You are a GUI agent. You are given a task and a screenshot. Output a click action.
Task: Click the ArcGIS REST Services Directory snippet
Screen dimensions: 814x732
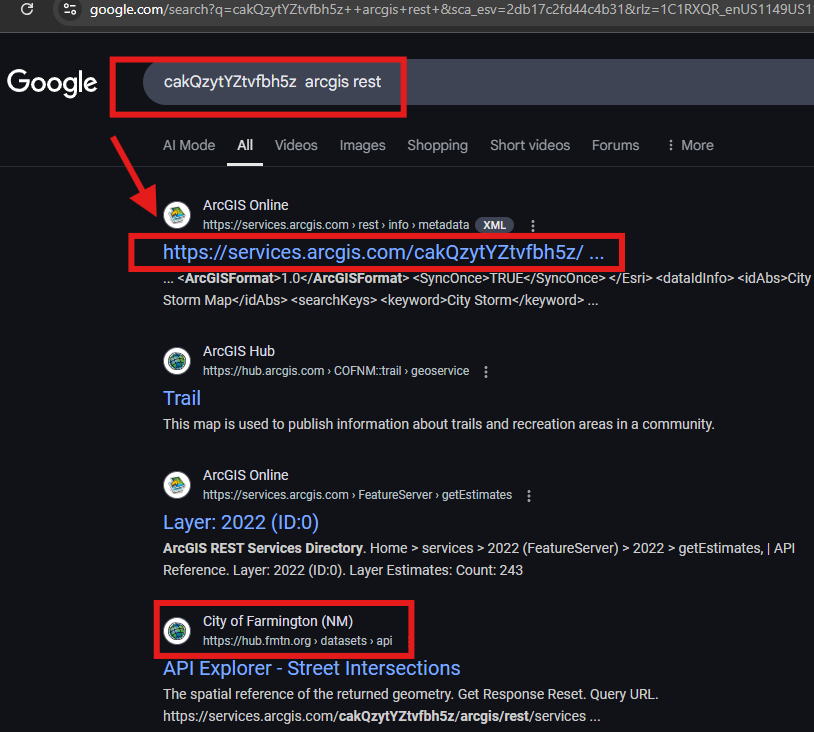(479, 559)
